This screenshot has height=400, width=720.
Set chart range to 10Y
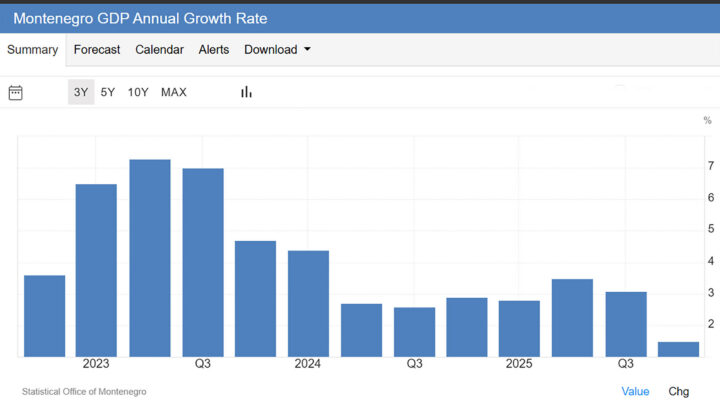coord(138,92)
